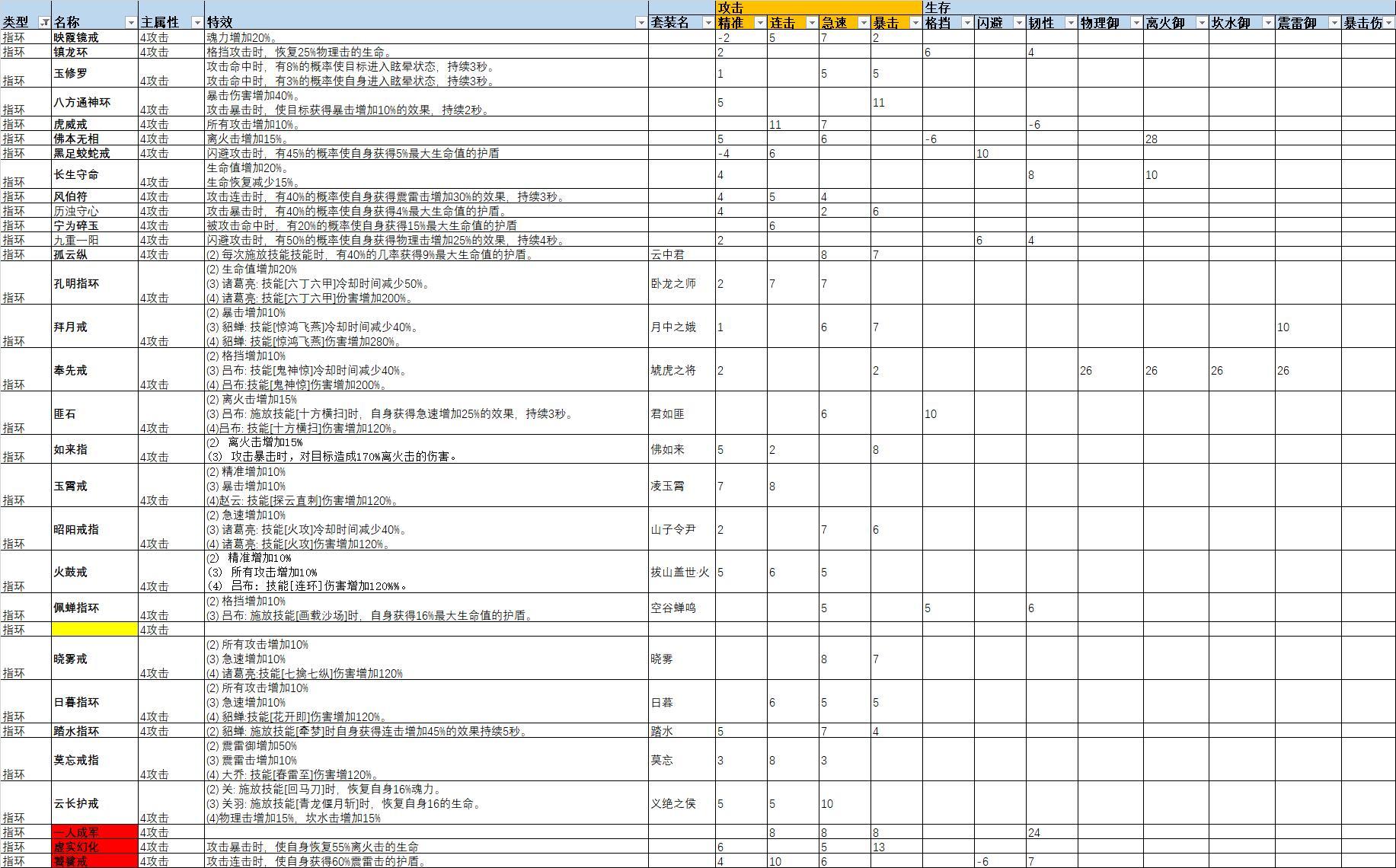1396x868 pixels.
Task: Open the 主属性 column filter dropdown
Action: 197,23
